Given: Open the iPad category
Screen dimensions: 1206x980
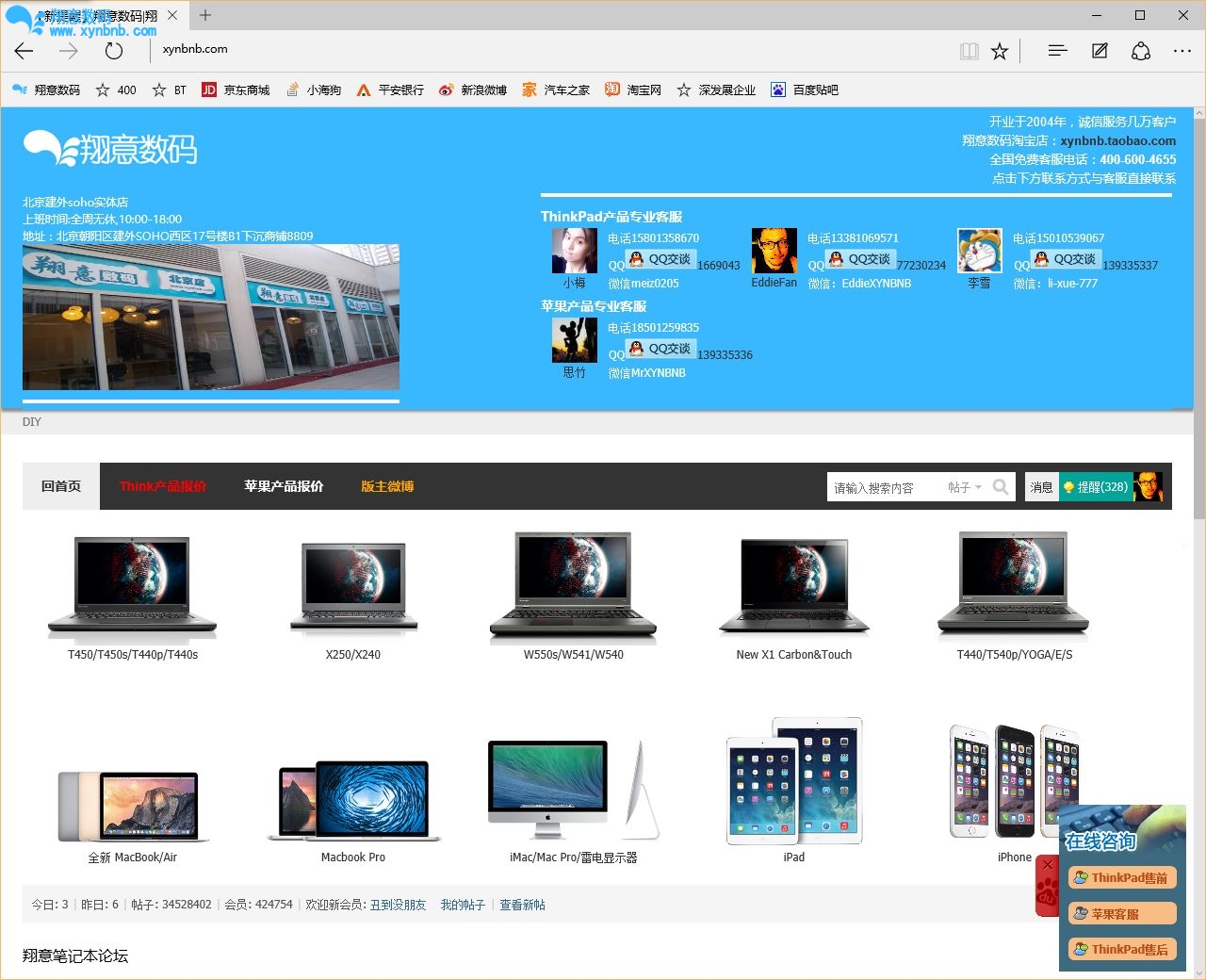Looking at the screenshot, I should [x=794, y=790].
